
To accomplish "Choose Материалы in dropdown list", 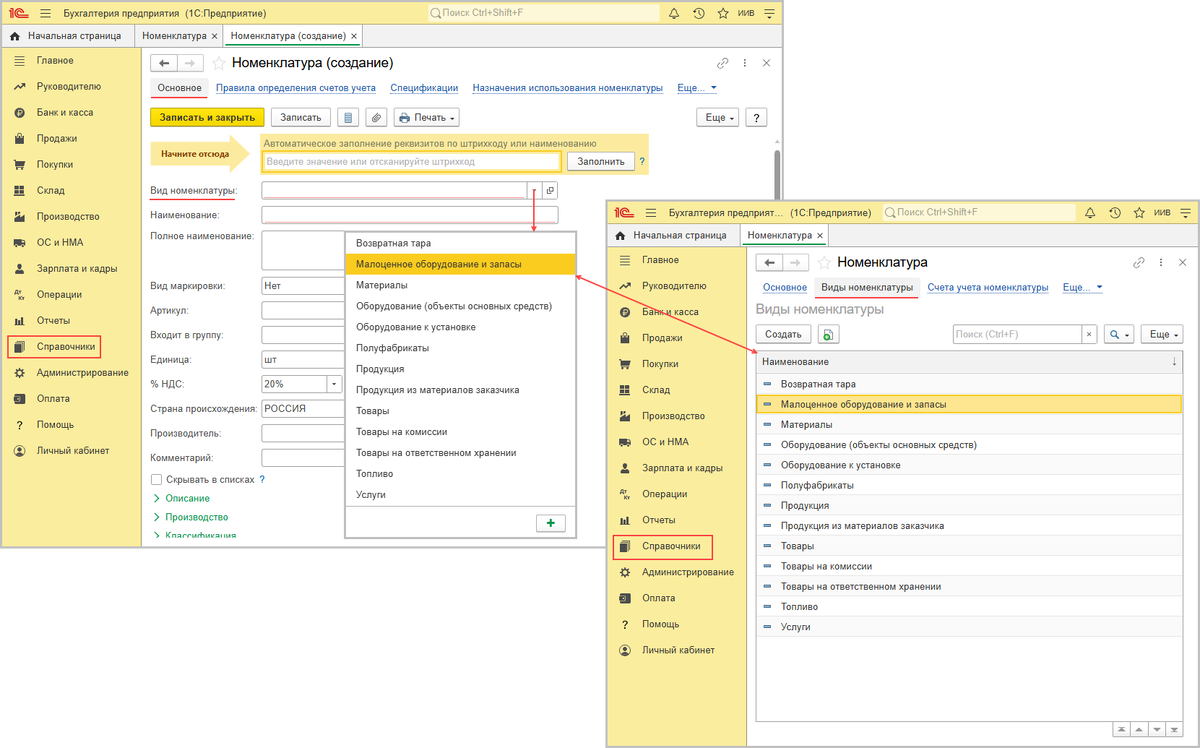I will pyautogui.click(x=461, y=285).
